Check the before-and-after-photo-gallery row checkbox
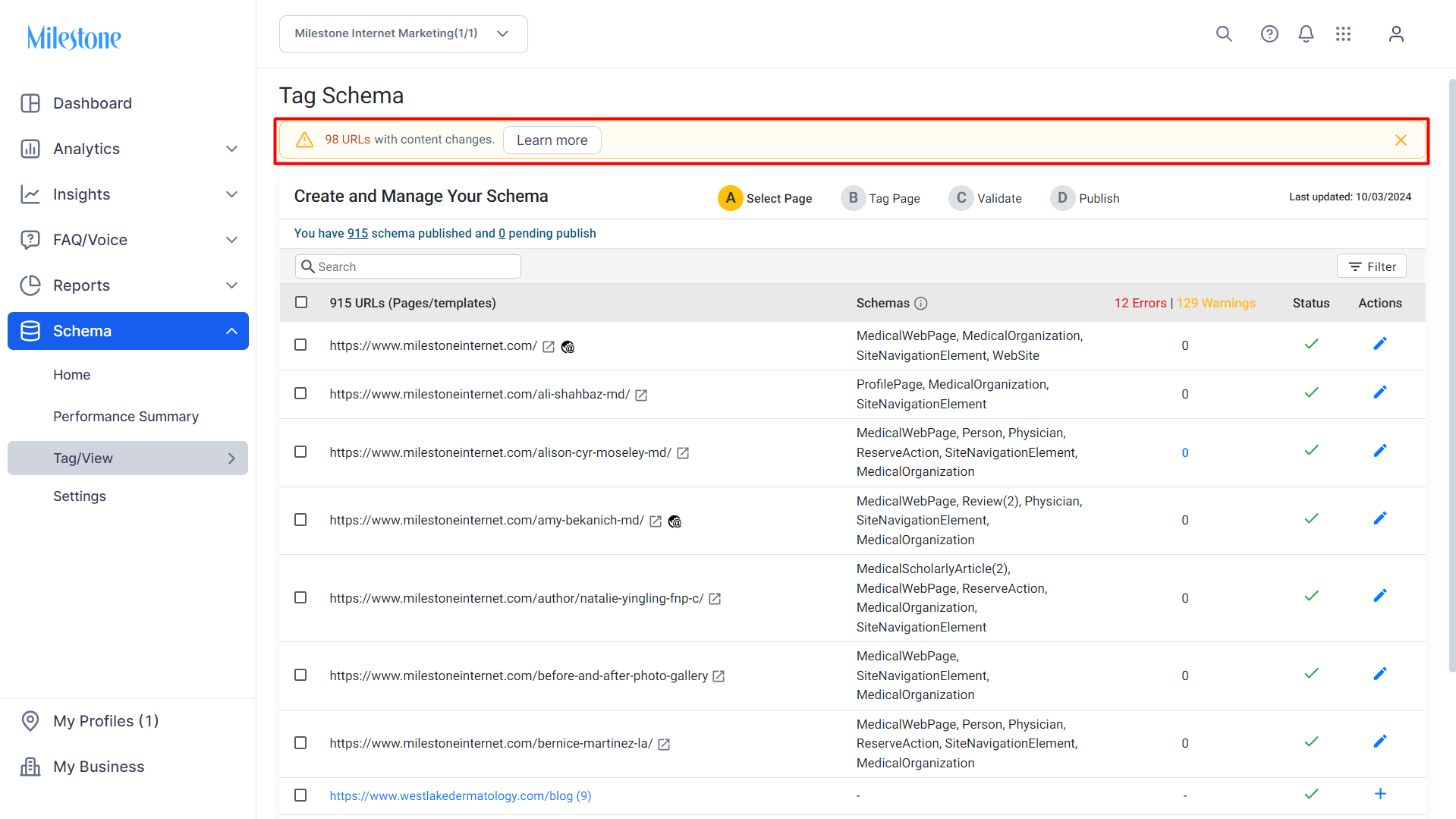This screenshot has height=819, width=1456. (x=300, y=676)
